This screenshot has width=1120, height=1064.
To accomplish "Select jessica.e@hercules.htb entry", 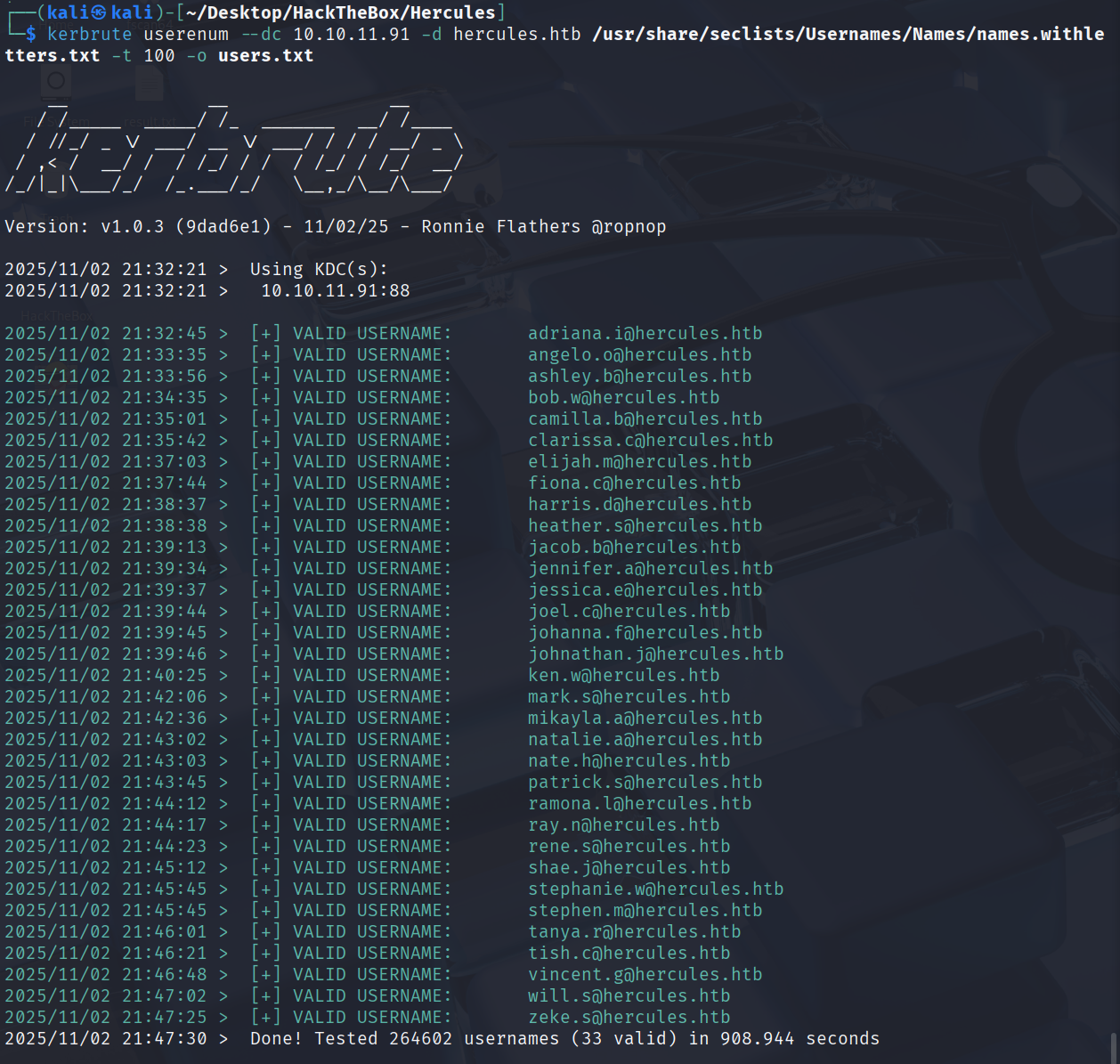I will coord(645,590).
